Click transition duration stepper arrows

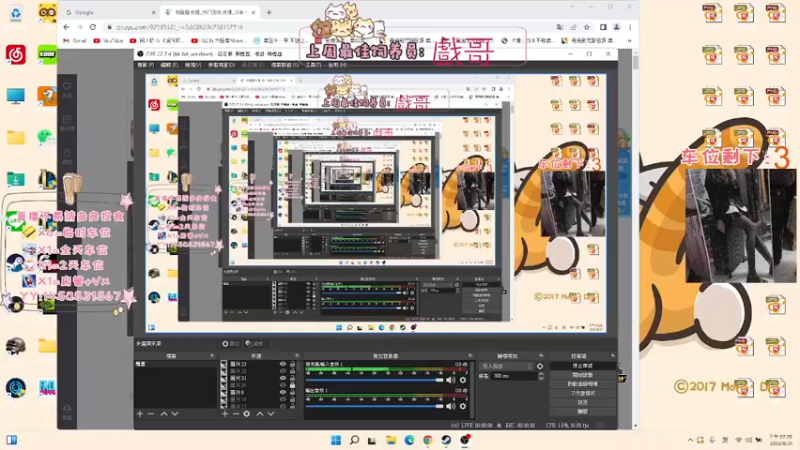tap(541, 376)
